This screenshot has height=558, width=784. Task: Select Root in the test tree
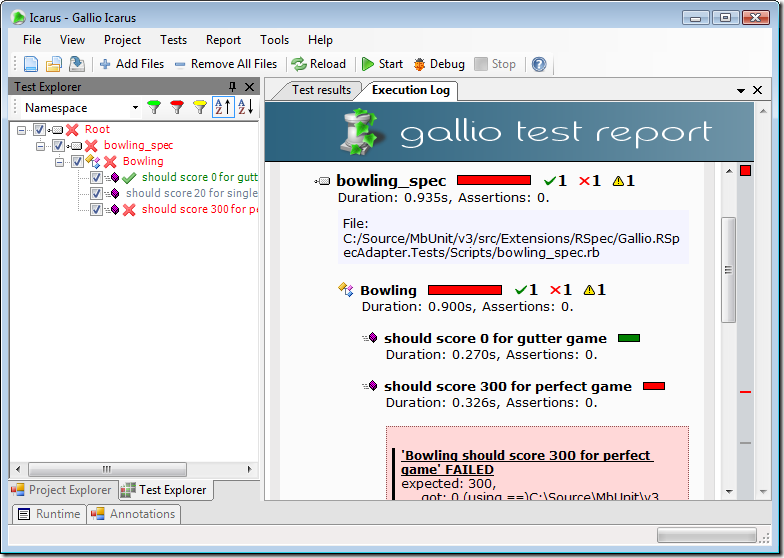(x=97, y=130)
